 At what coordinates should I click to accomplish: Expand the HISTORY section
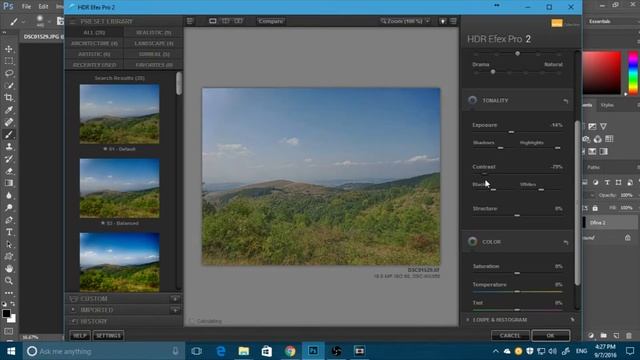pyautogui.click(x=93, y=321)
